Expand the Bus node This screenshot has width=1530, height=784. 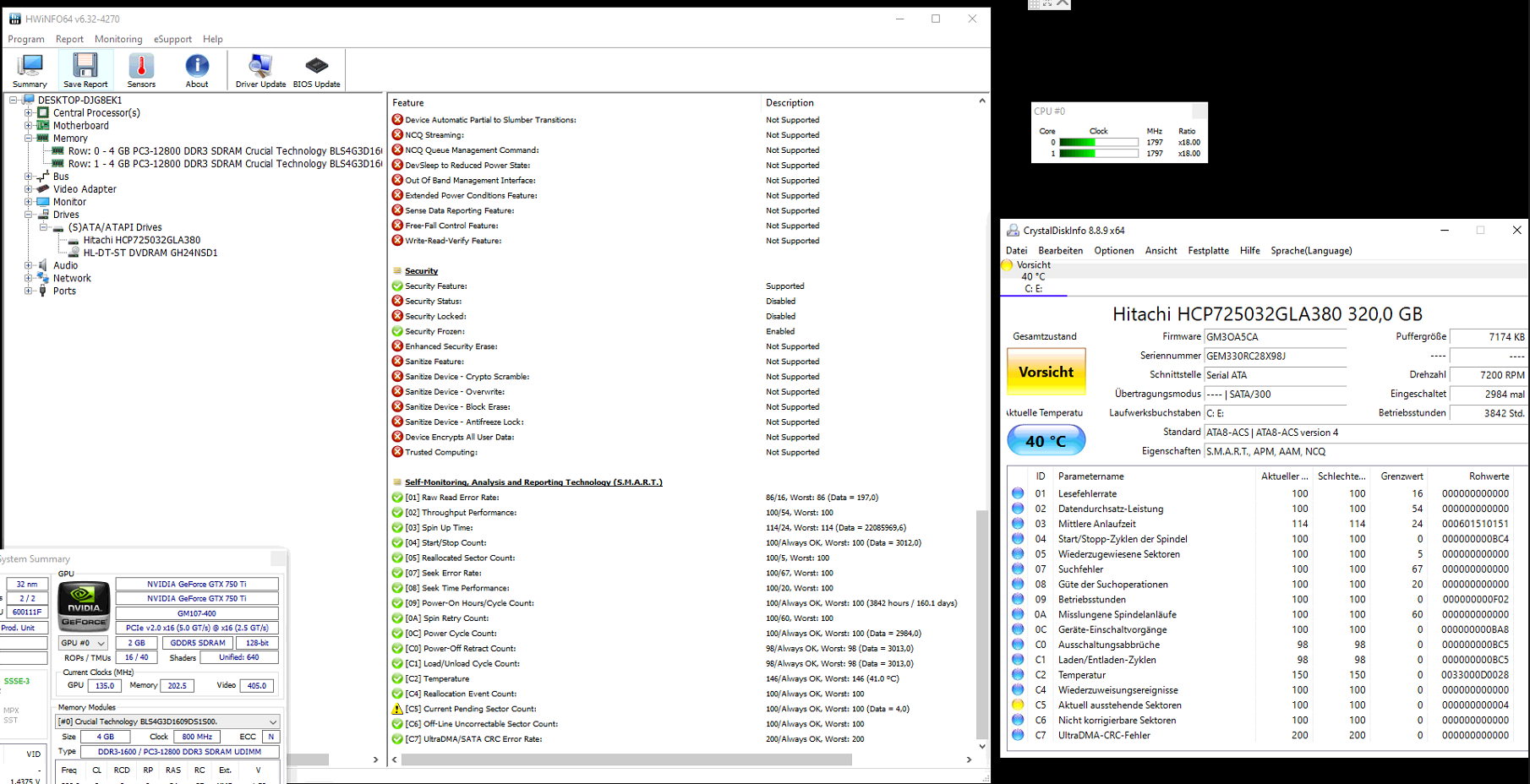[x=28, y=177]
